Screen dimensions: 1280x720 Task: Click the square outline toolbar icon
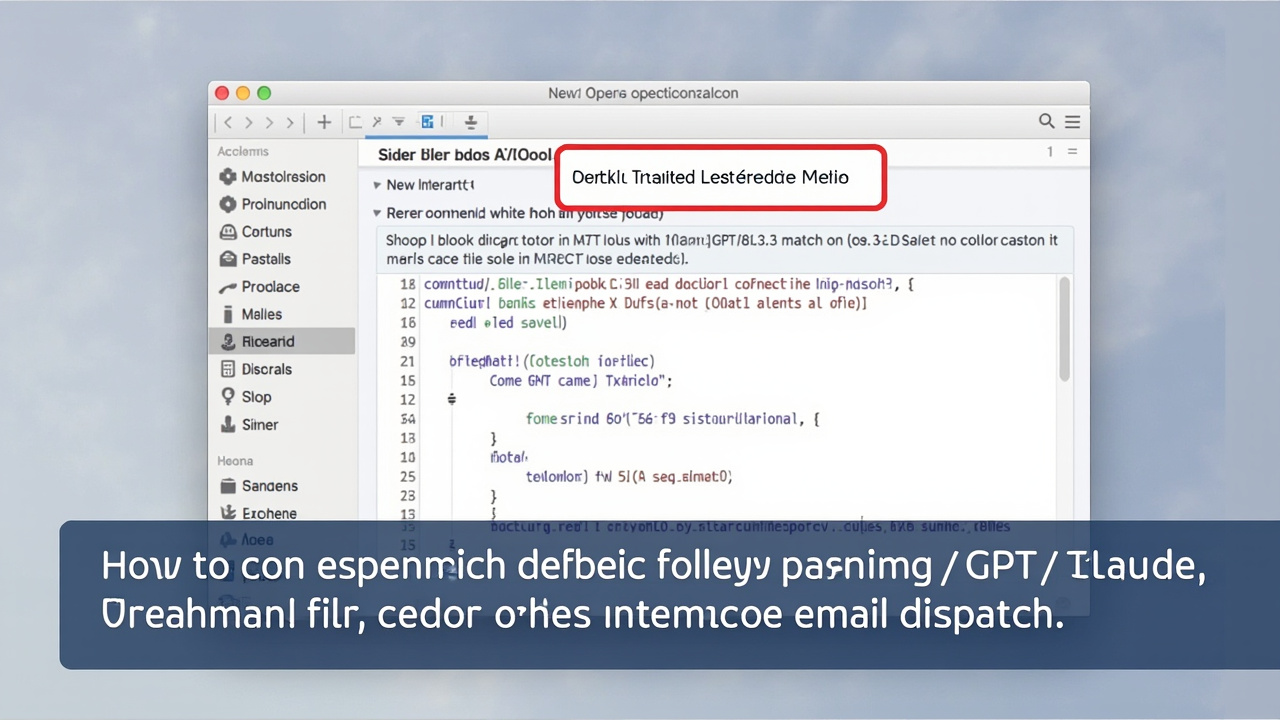pyautogui.click(x=354, y=122)
